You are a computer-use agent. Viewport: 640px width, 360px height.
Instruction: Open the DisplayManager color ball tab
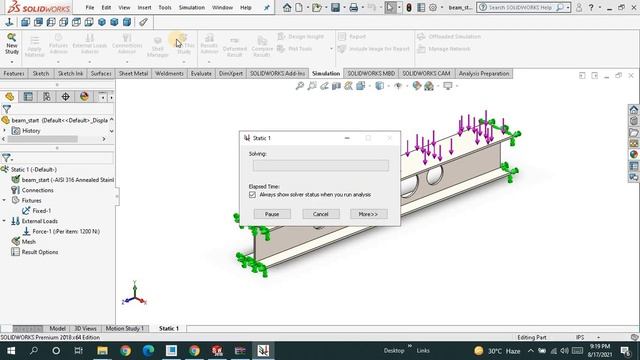[x=84, y=97]
